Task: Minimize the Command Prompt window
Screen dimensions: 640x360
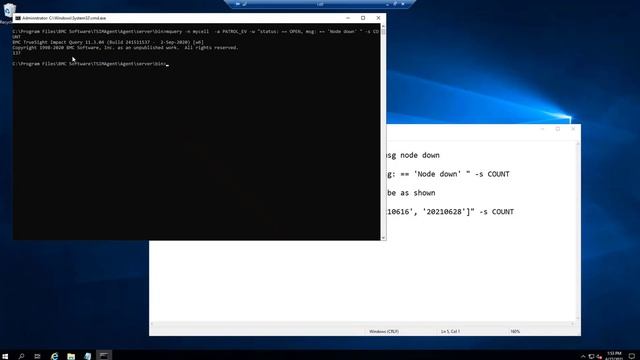Action: (348, 18)
